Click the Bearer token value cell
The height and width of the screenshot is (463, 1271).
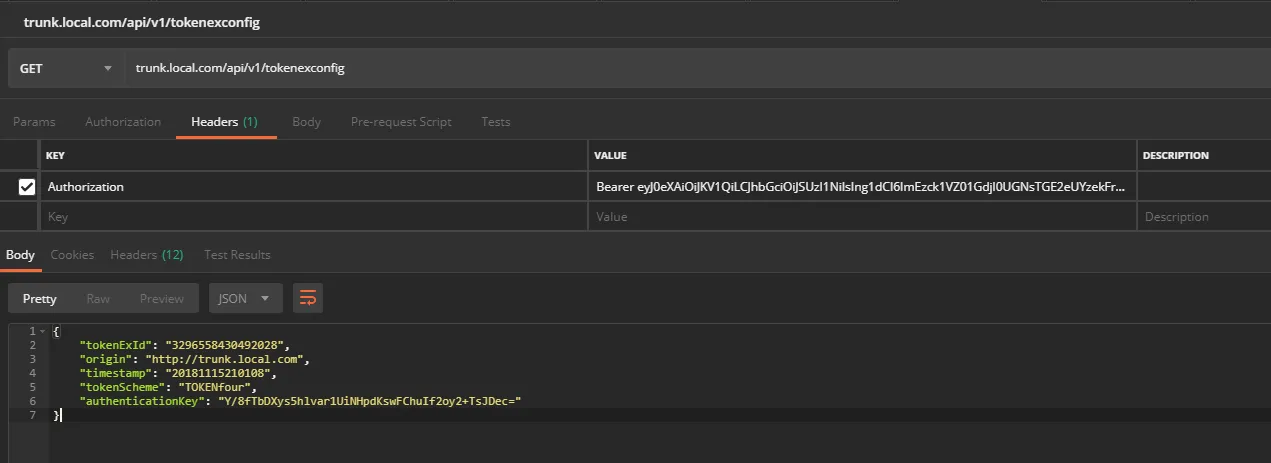tap(862, 186)
